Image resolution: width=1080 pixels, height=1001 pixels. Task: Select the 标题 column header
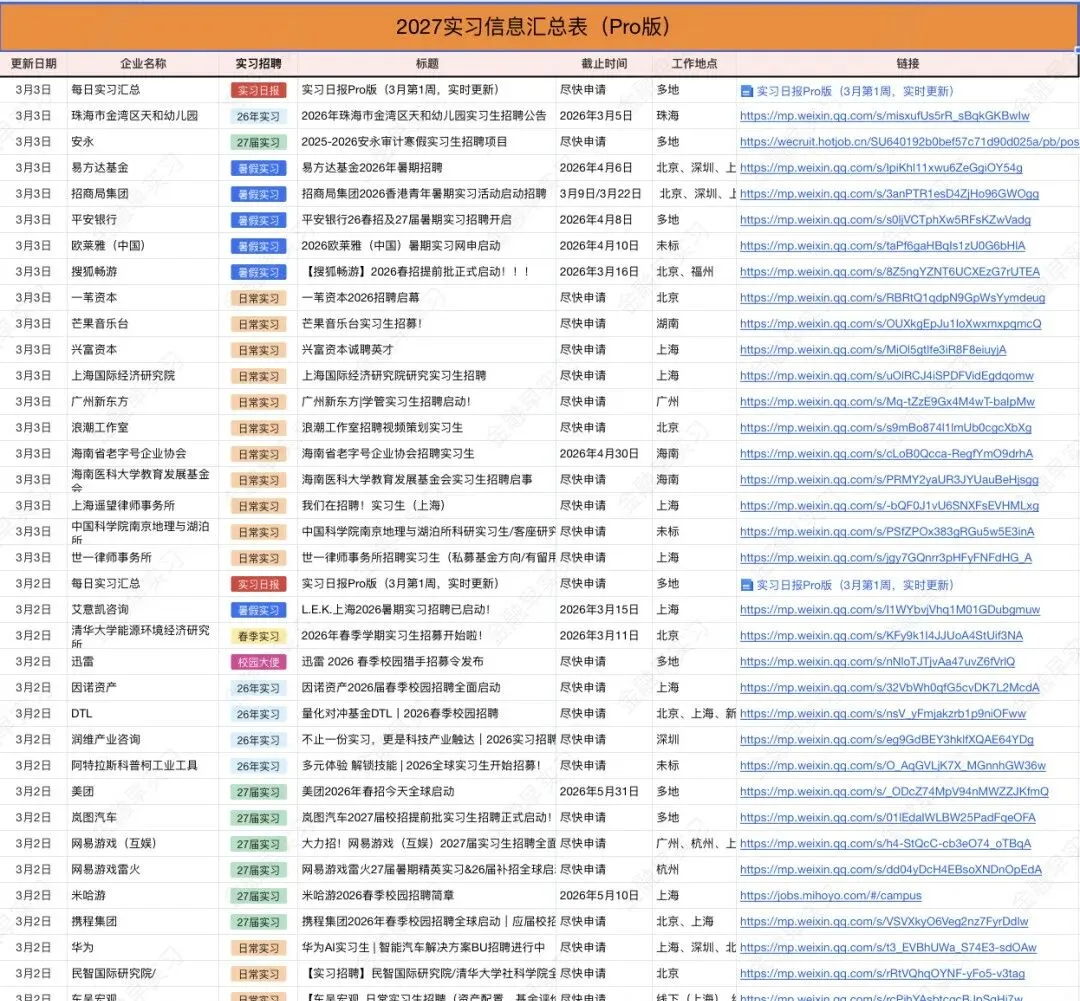tap(426, 63)
